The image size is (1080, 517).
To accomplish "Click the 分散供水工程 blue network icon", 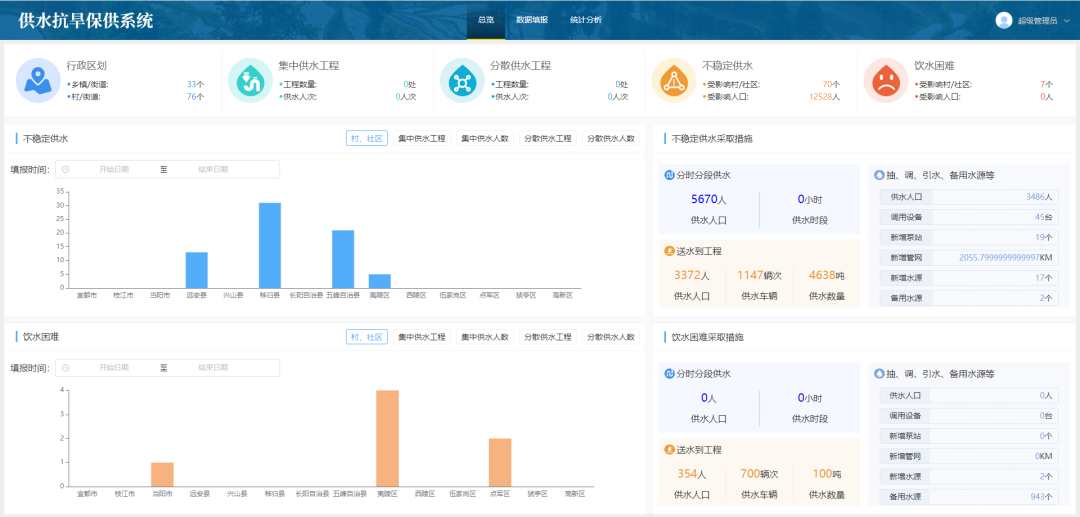I will (x=462, y=80).
